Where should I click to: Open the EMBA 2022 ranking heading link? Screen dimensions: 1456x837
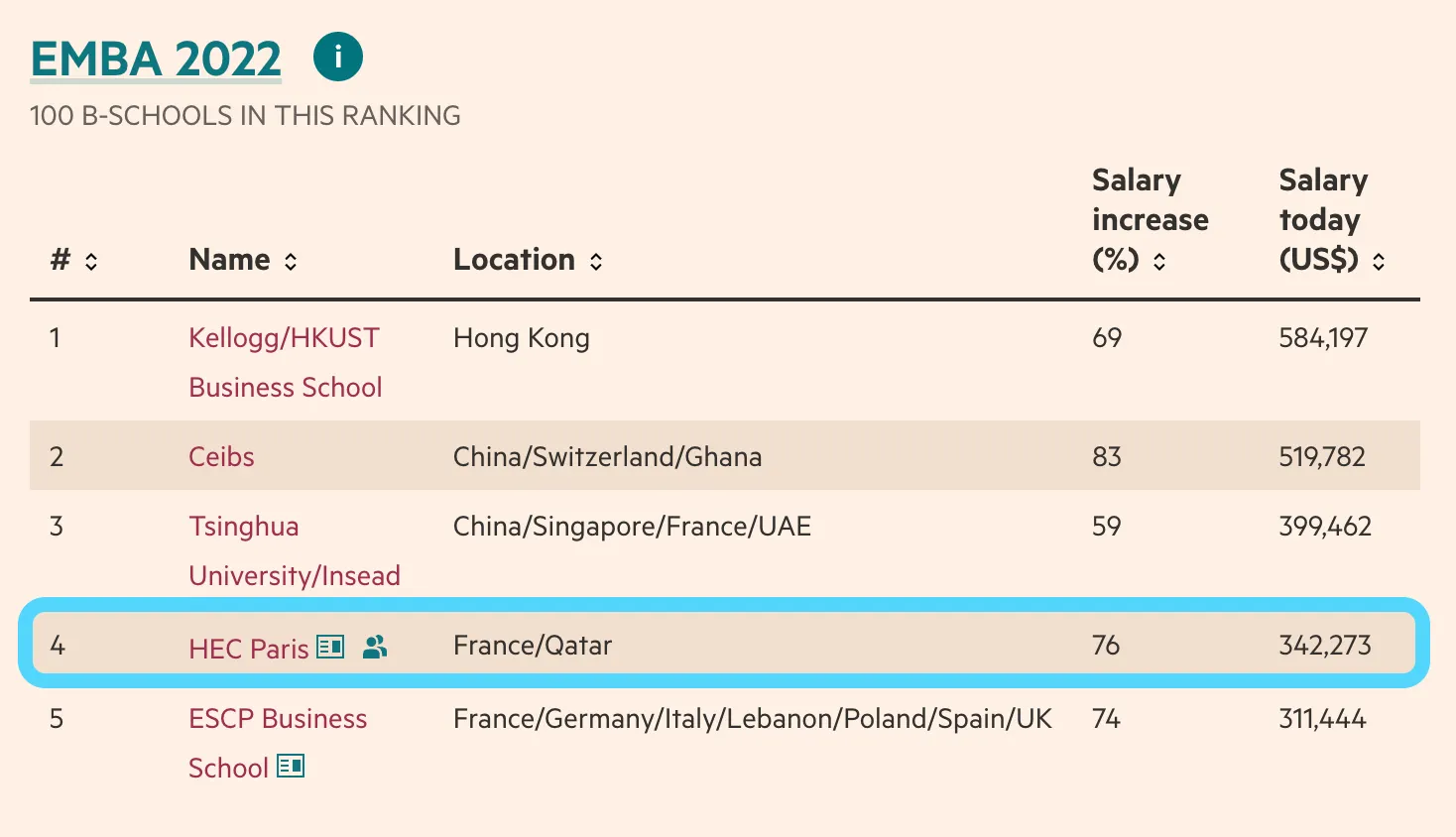tap(156, 60)
